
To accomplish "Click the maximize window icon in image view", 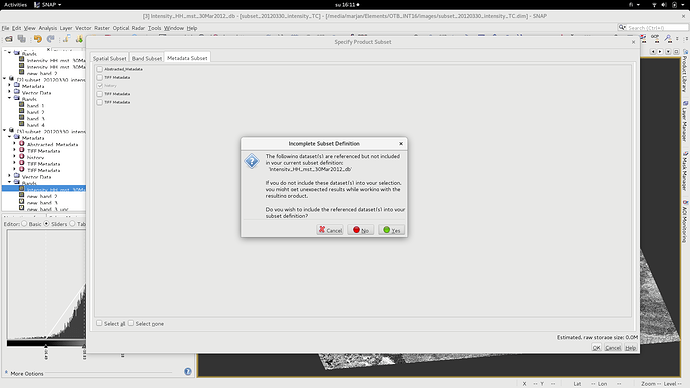I will 676,51.
